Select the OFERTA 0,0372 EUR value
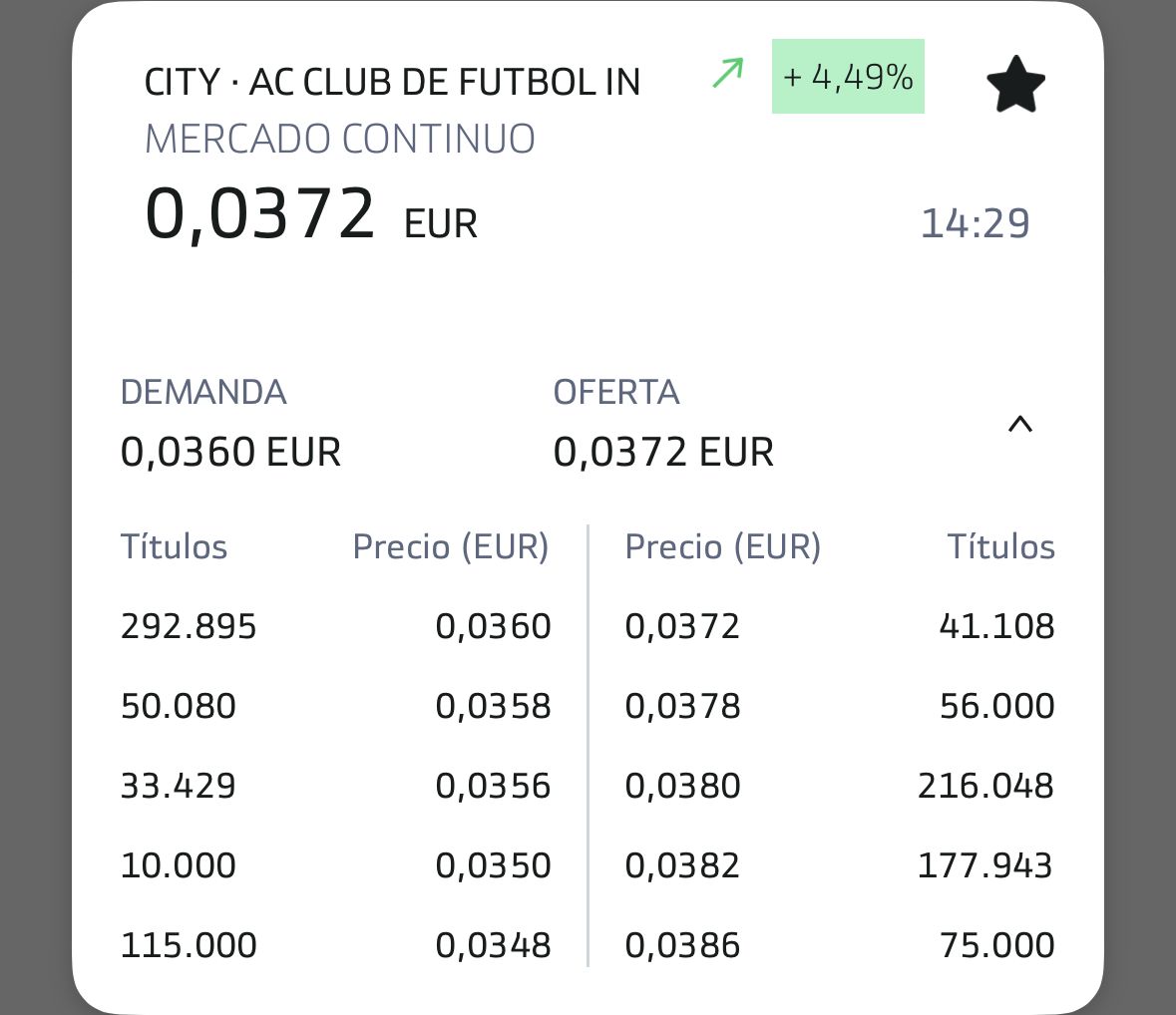Image resolution: width=1176 pixels, height=1015 pixels. 663,453
